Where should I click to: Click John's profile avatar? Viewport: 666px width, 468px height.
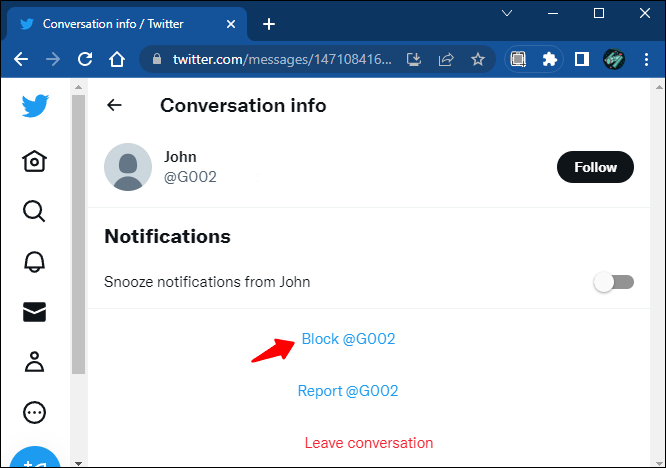pos(128,167)
